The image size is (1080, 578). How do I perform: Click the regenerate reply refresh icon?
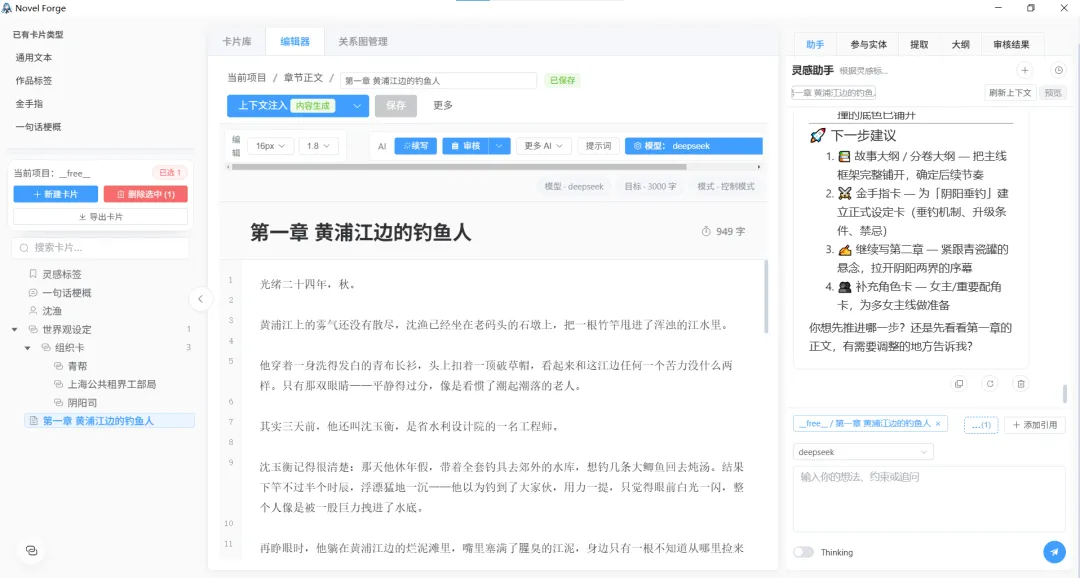coord(990,384)
